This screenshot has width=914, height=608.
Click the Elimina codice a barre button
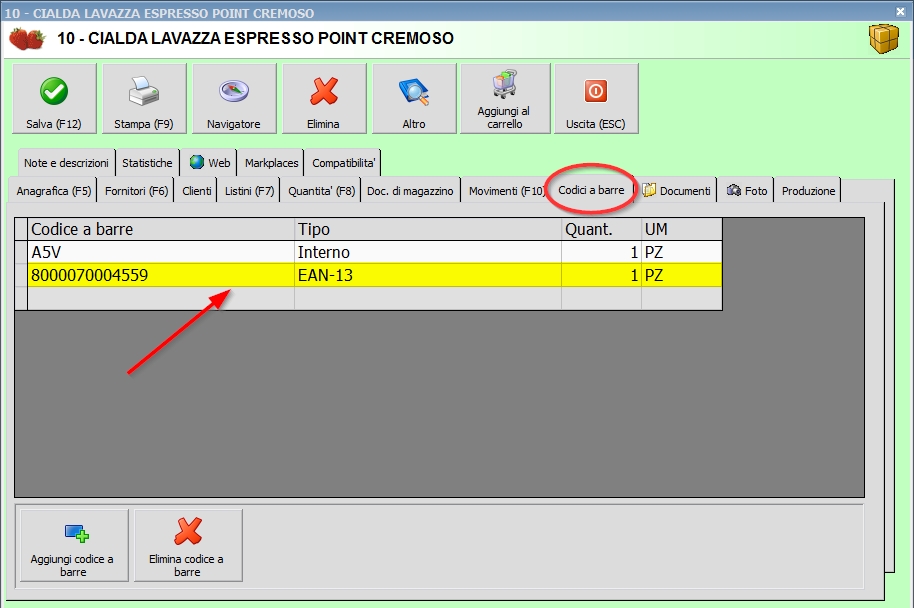point(188,545)
